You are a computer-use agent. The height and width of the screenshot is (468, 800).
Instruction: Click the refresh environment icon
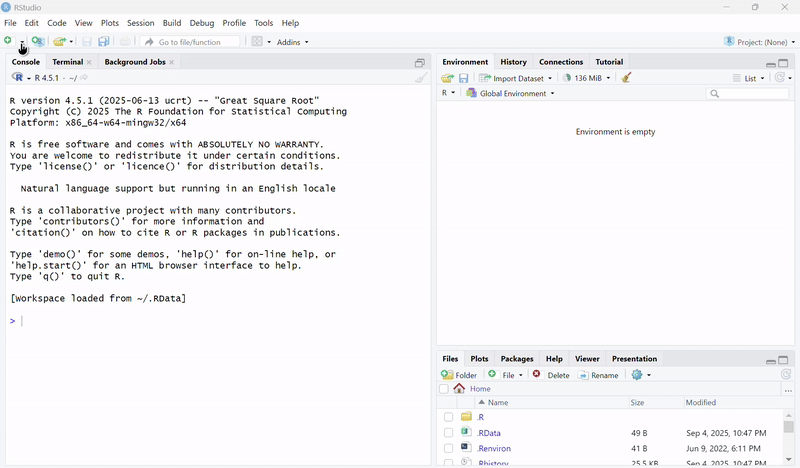coord(780,78)
